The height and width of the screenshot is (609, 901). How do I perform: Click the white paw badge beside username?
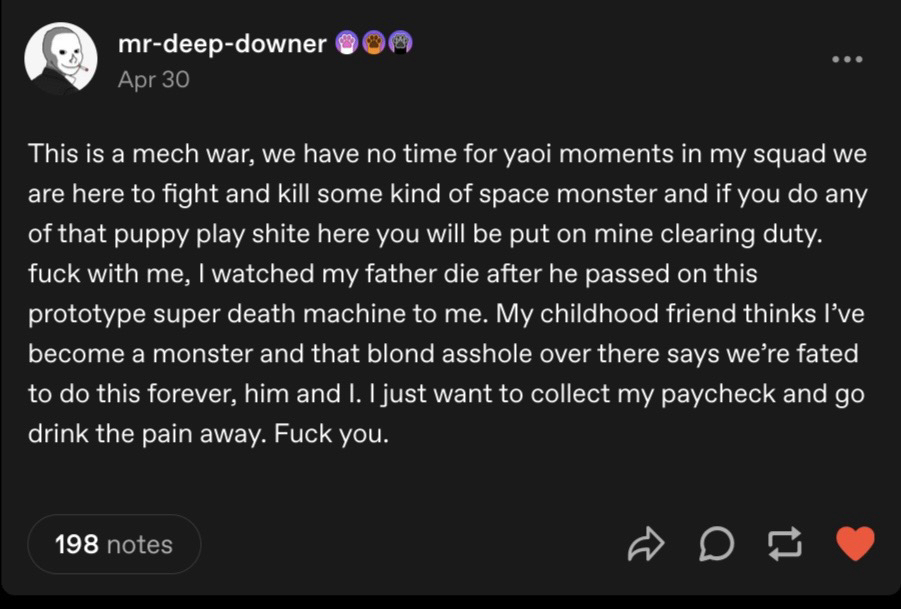[348, 43]
